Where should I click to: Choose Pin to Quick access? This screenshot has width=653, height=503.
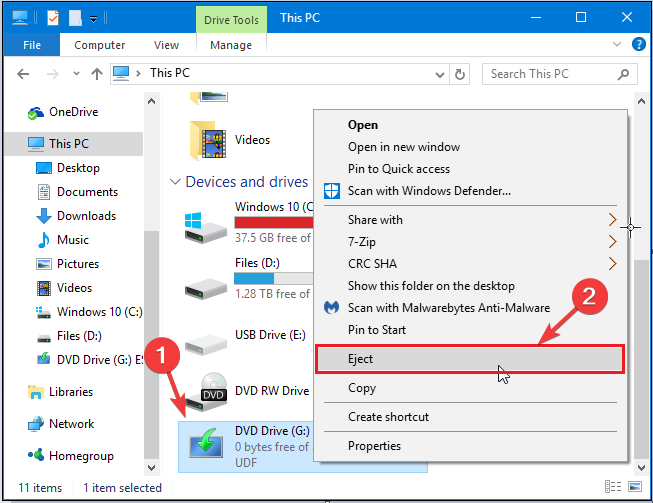point(470,169)
